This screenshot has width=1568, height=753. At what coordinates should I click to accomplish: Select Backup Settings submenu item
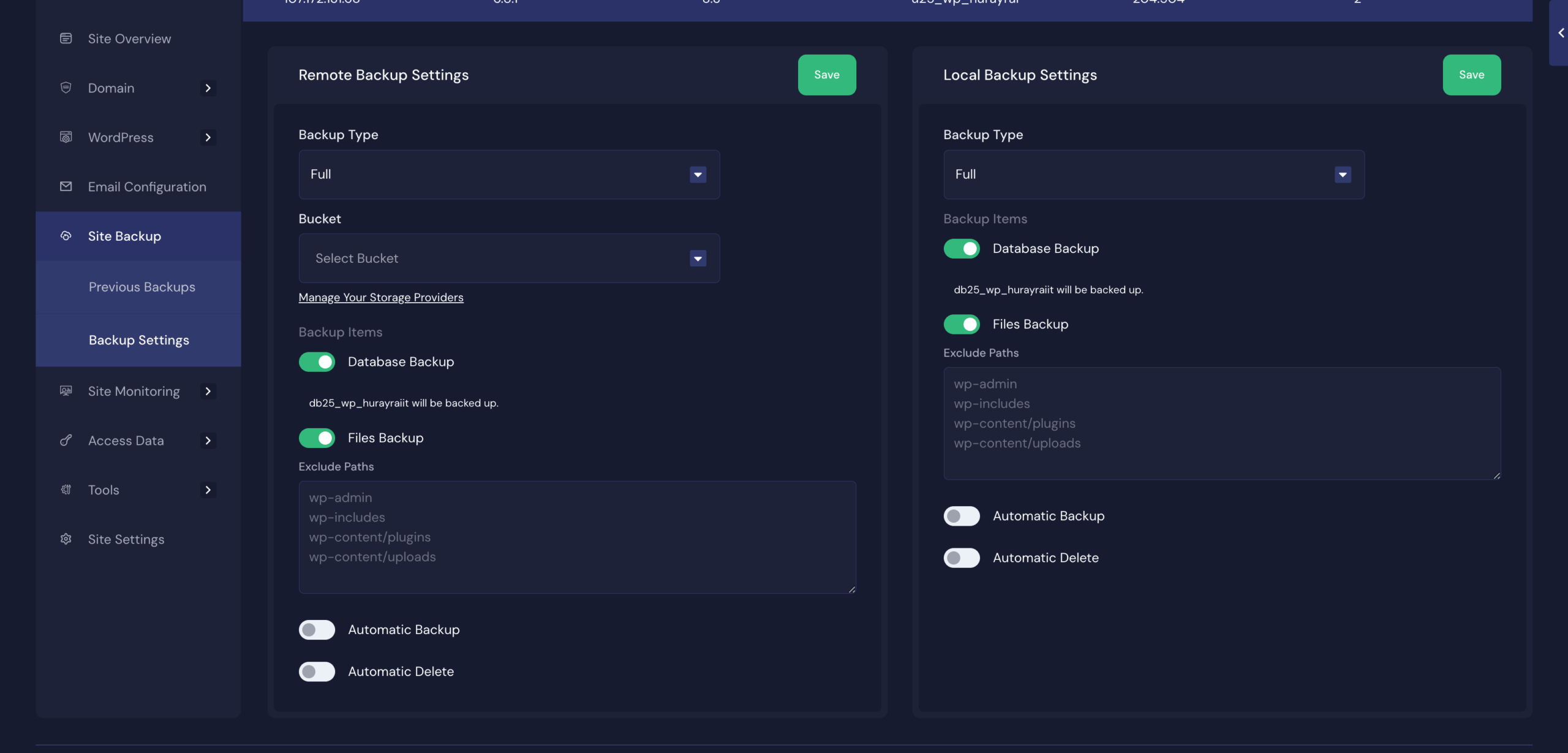click(139, 341)
